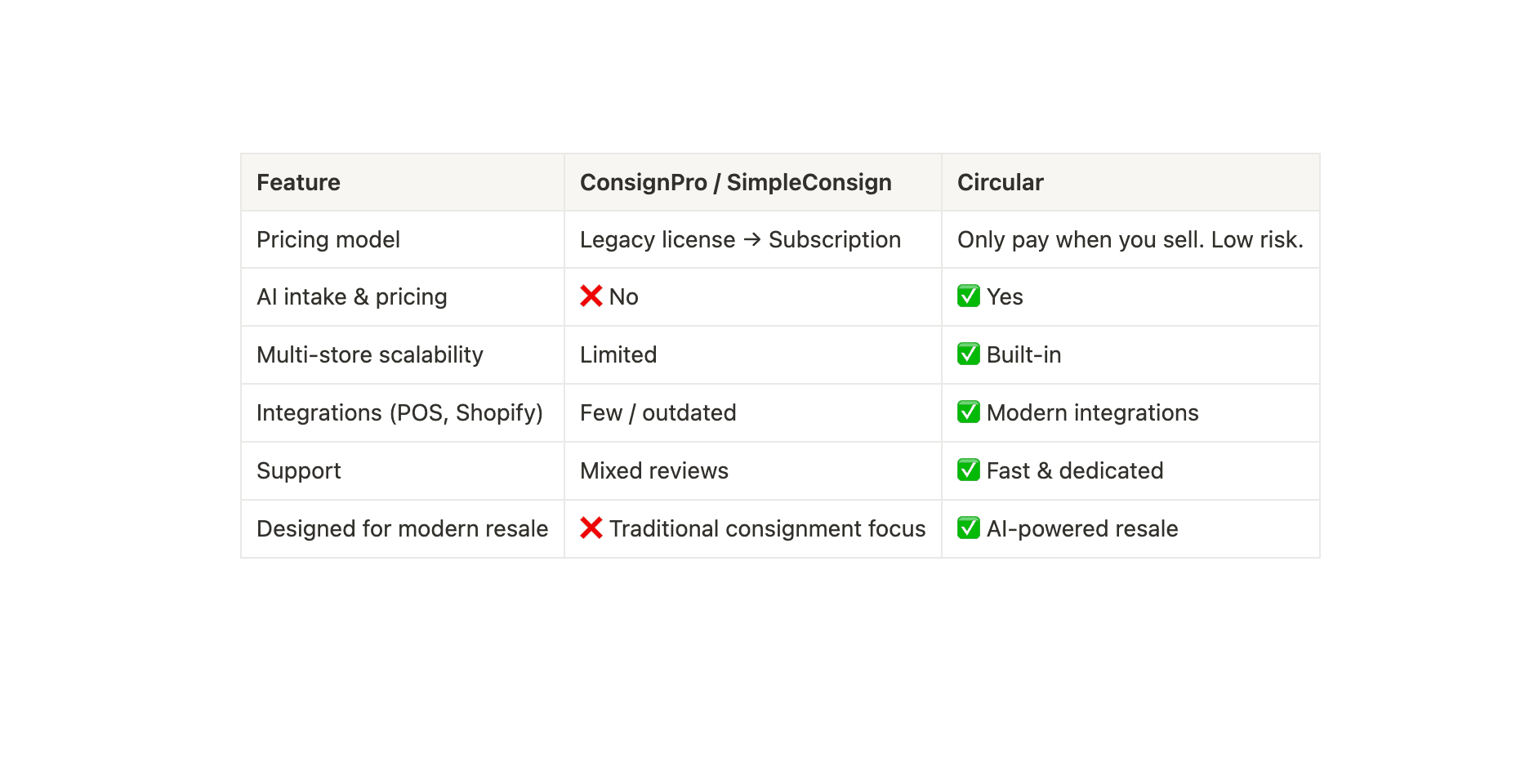Select the Pricing model cell

click(328, 240)
